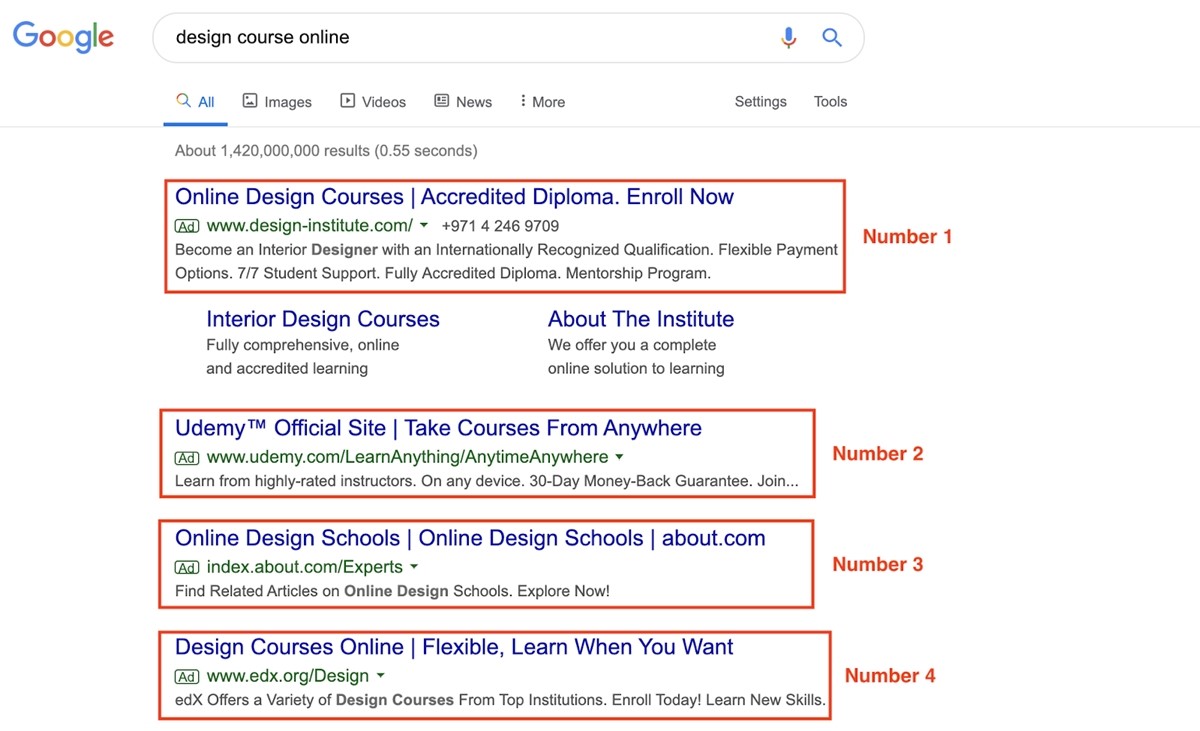Viewport: 1200px width, 731px height.
Task: Switch to the Videos tab
Action: [373, 102]
